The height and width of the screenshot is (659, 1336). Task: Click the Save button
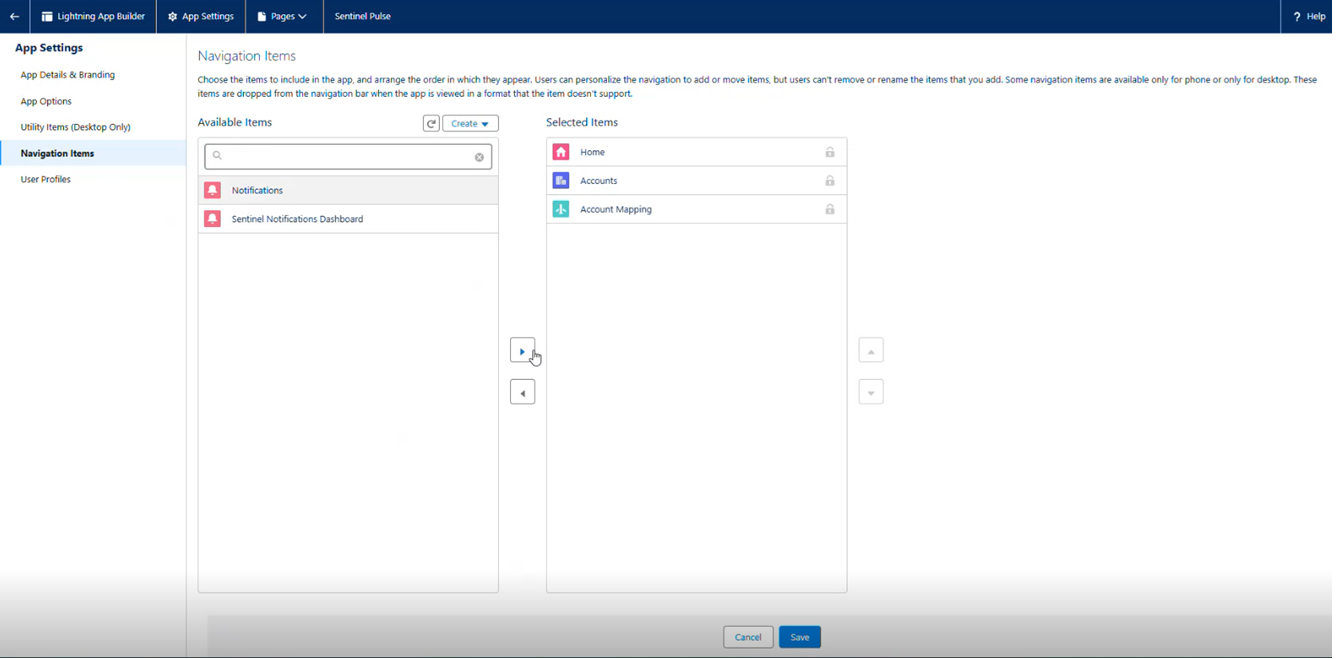pyautogui.click(x=800, y=638)
